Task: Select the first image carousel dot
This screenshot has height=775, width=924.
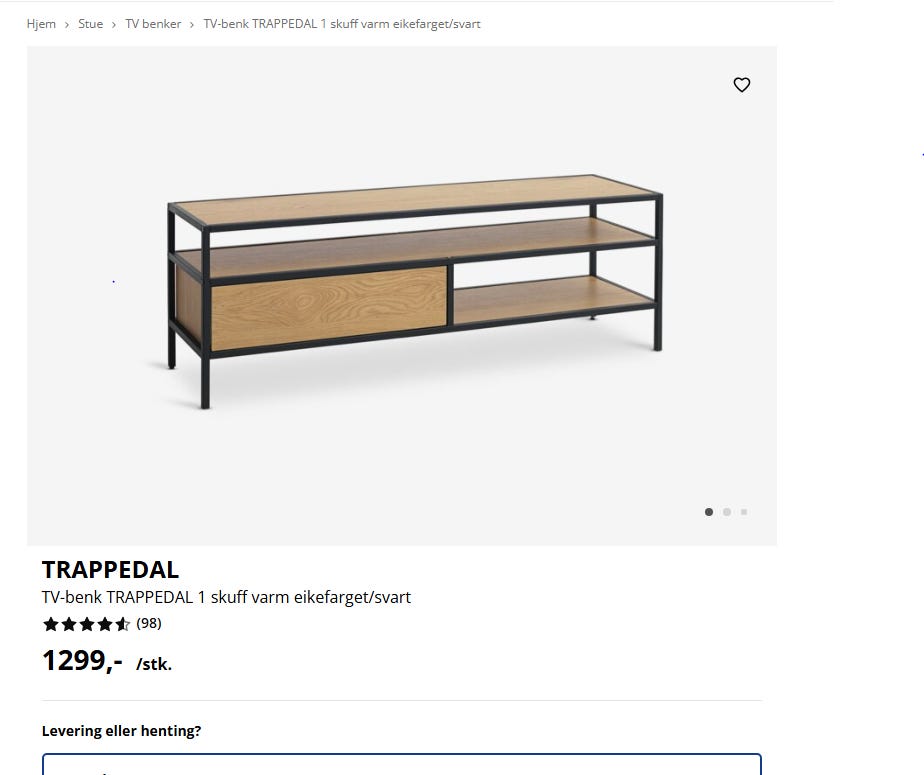Action: [x=709, y=512]
